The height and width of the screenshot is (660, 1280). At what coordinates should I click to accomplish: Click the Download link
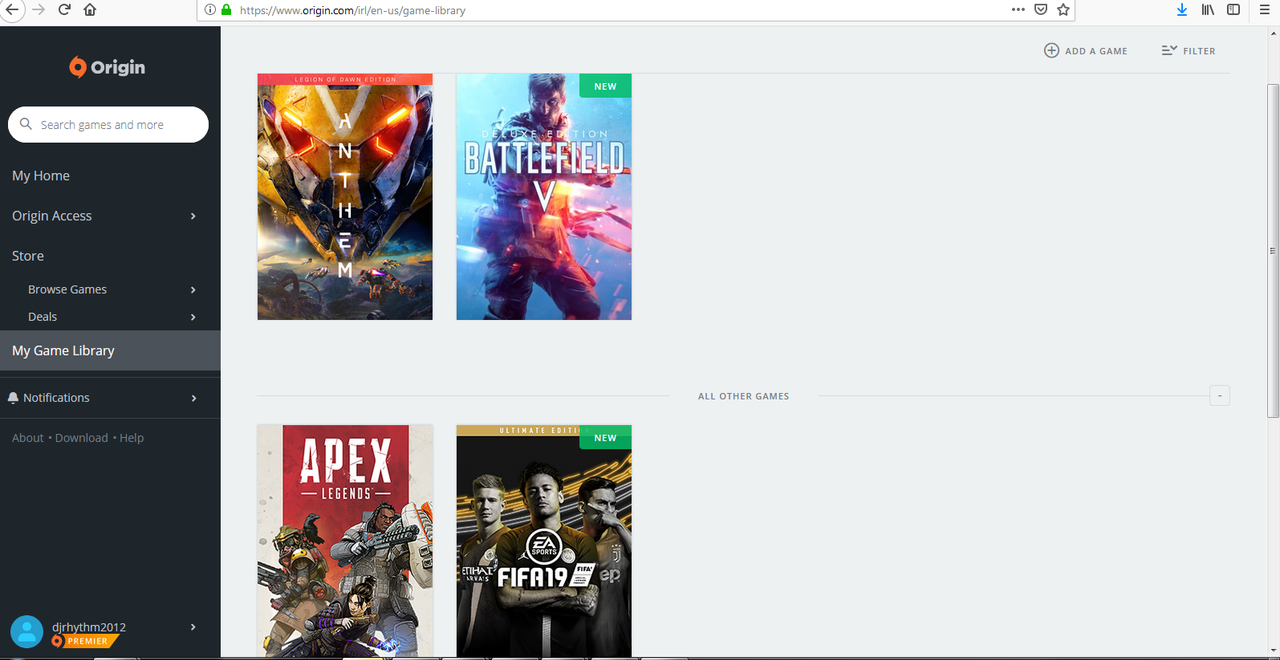(81, 438)
